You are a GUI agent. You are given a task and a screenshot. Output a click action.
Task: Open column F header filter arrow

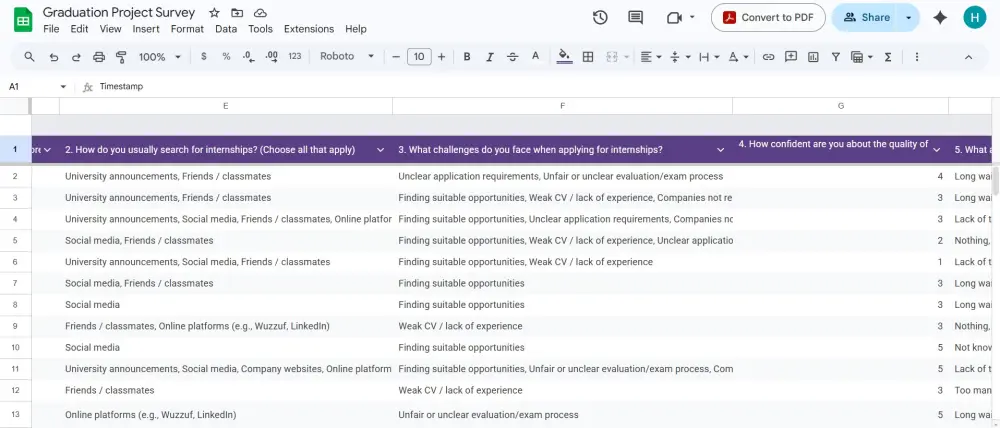pos(721,150)
